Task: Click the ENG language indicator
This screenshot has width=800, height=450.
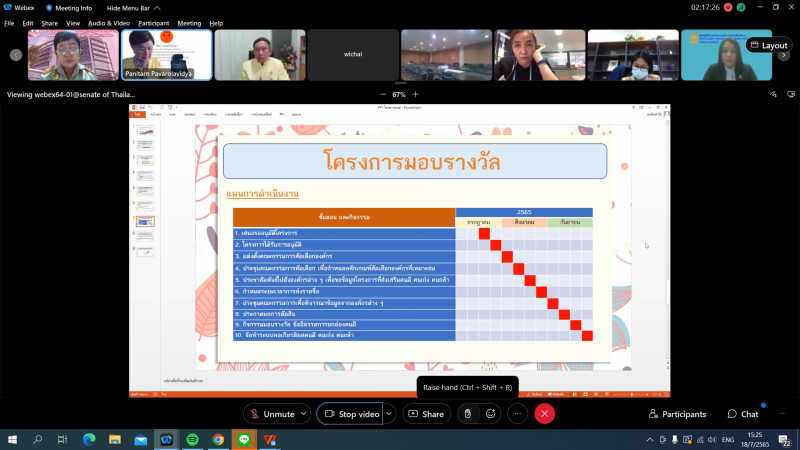Action: 728,439
